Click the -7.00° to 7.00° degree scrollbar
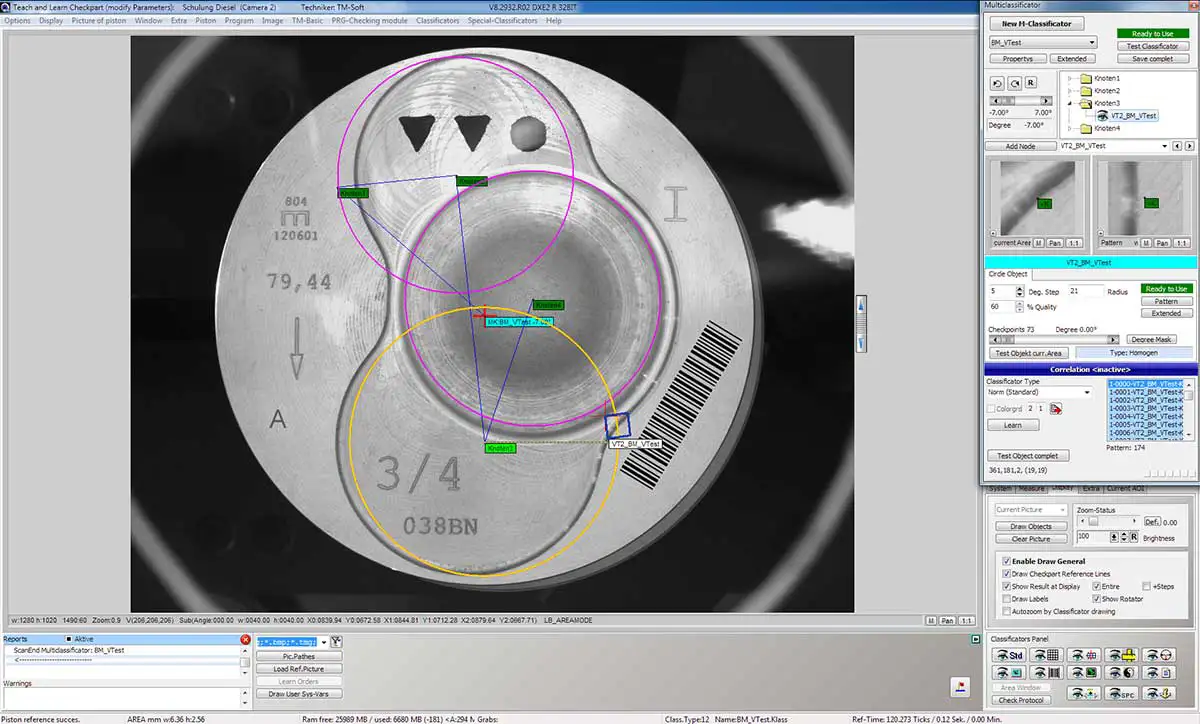The width and height of the screenshot is (1200, 724). pos(1021,101)
